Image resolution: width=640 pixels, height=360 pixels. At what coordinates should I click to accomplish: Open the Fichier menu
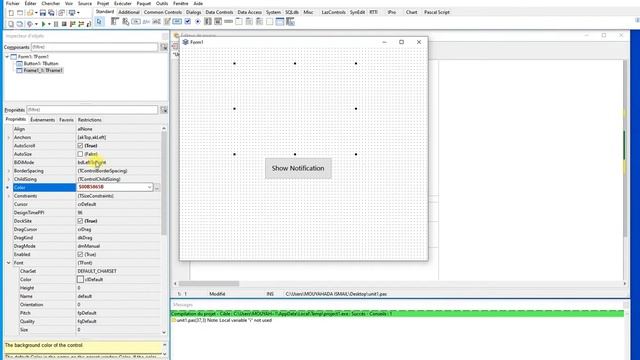click(x=13, y=3)
